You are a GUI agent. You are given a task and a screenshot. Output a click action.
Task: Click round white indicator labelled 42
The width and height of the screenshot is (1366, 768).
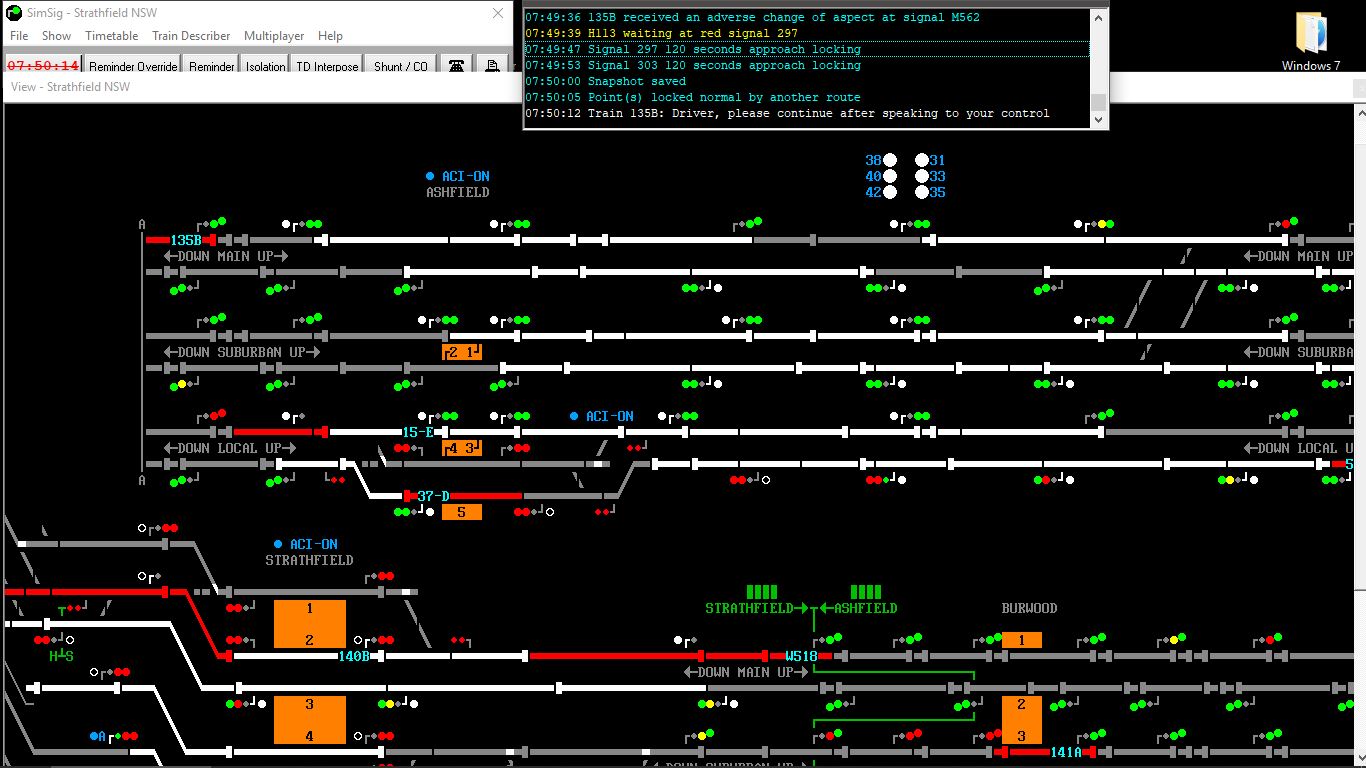[x=890, y=192]
